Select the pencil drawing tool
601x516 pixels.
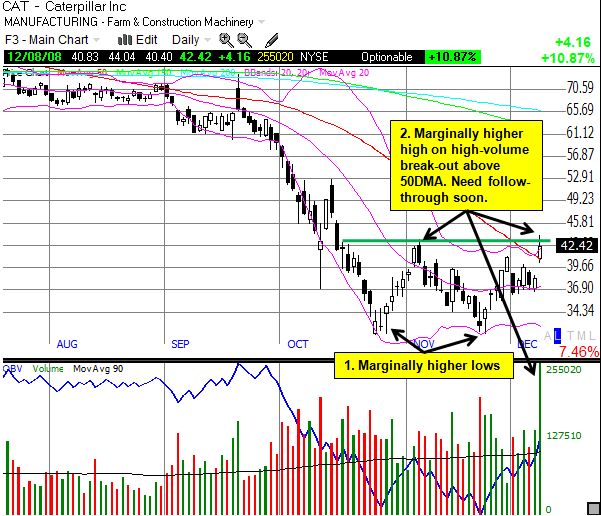pos(271,40)
